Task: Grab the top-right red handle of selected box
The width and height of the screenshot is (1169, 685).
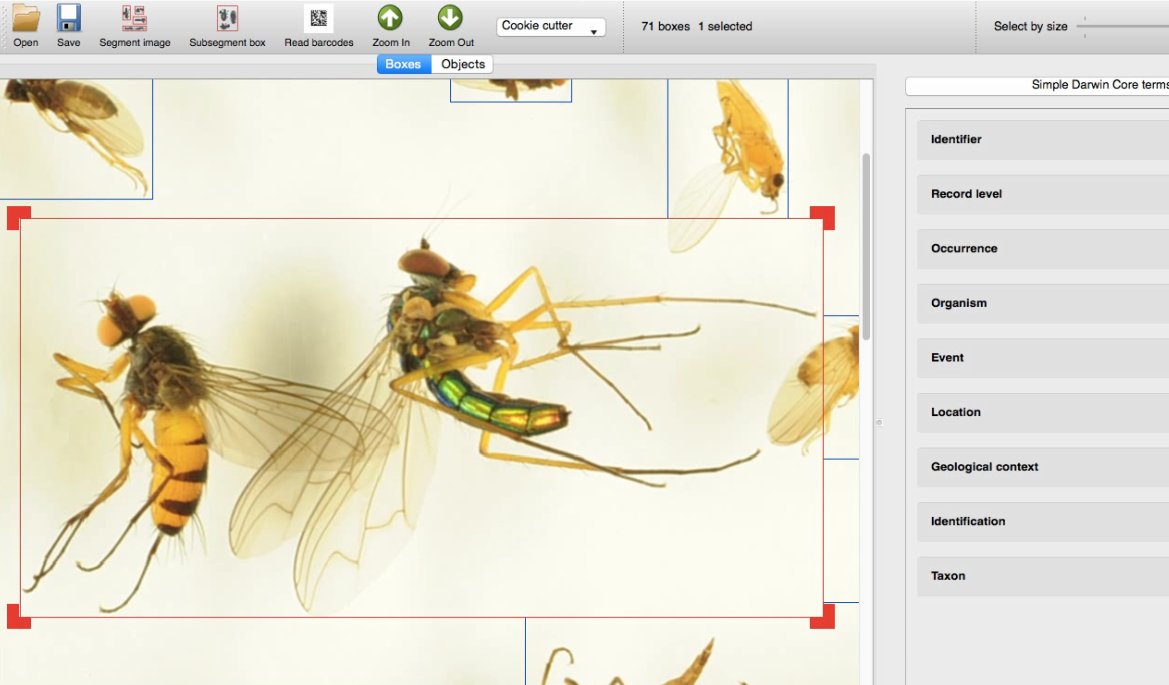Action: [822, 218]
